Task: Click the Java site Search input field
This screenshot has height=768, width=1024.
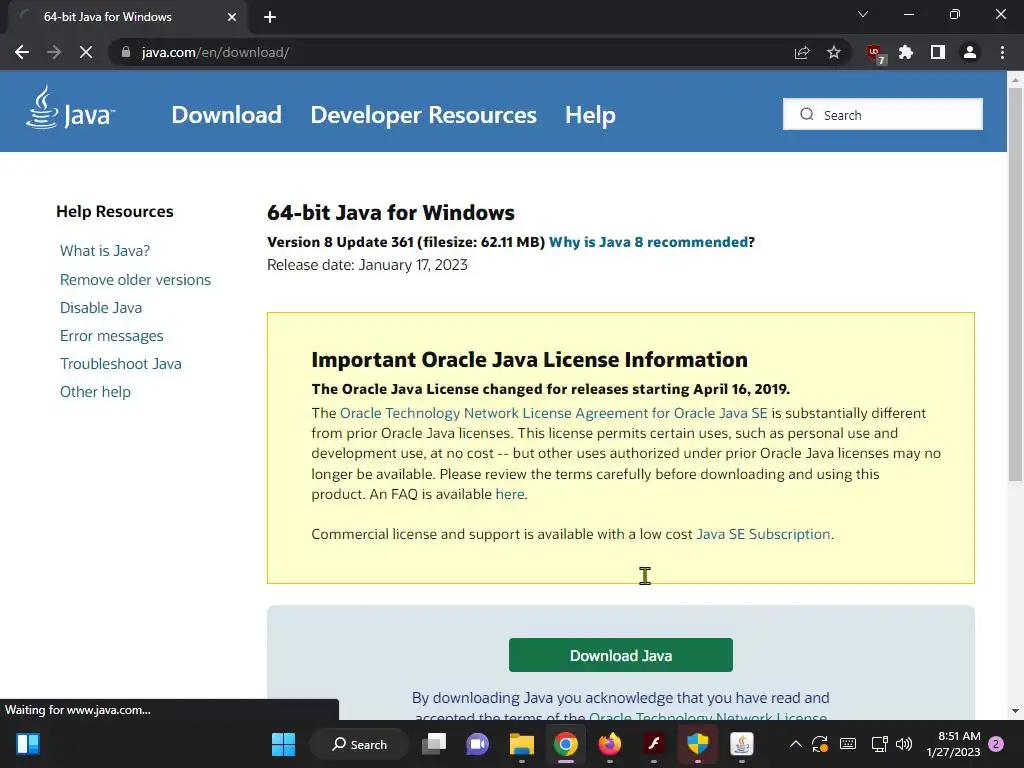Action: coord(882,114)
